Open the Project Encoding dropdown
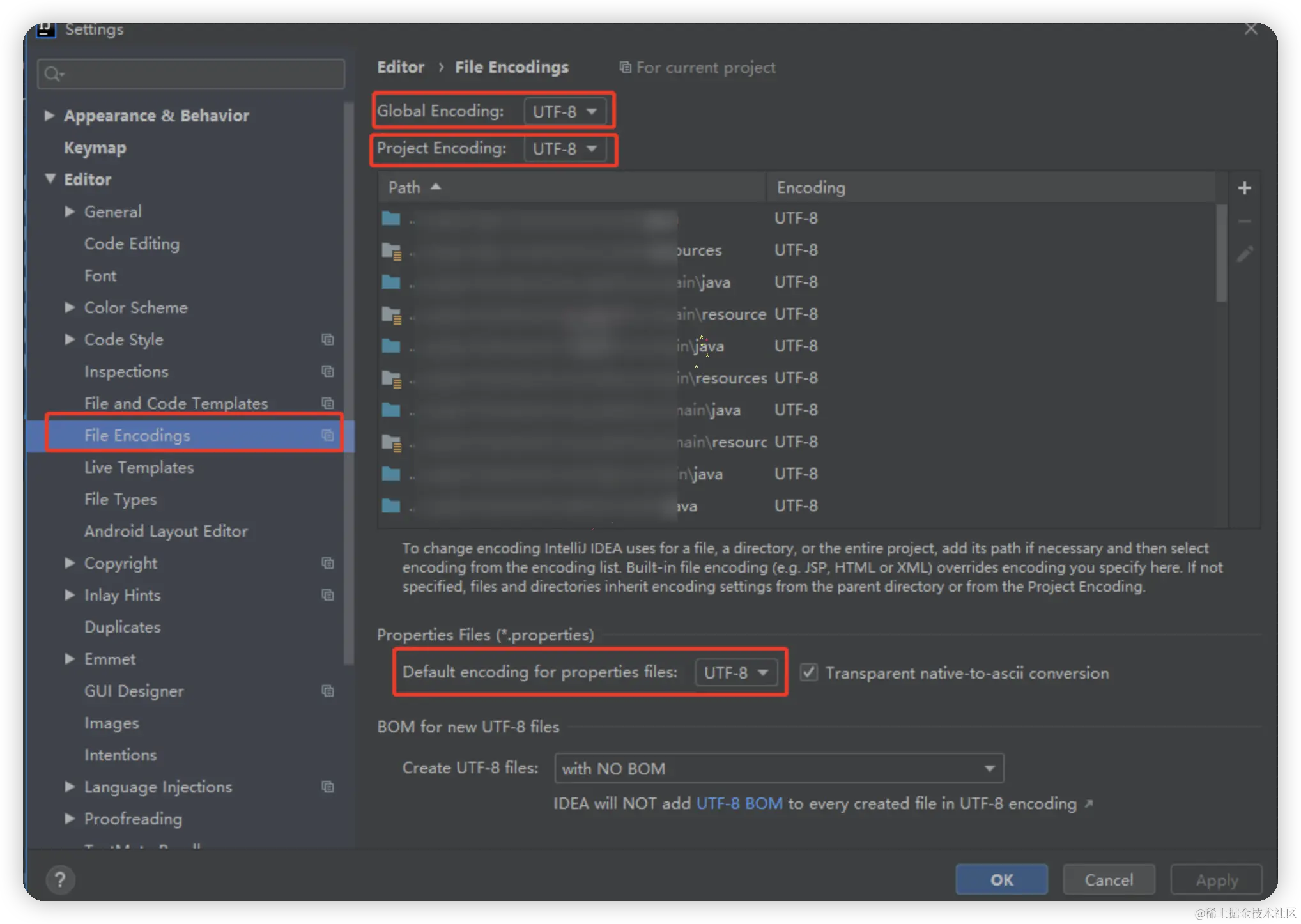Viewport: 1301px width, 924px height. (x=565, y=149)
